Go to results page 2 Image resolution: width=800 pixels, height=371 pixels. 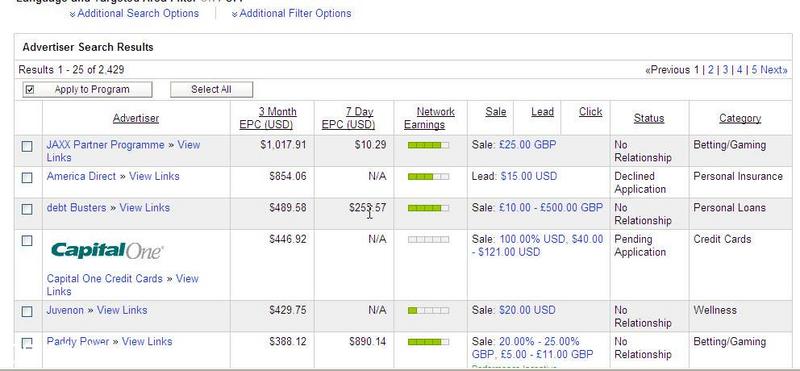coord(711,70)
